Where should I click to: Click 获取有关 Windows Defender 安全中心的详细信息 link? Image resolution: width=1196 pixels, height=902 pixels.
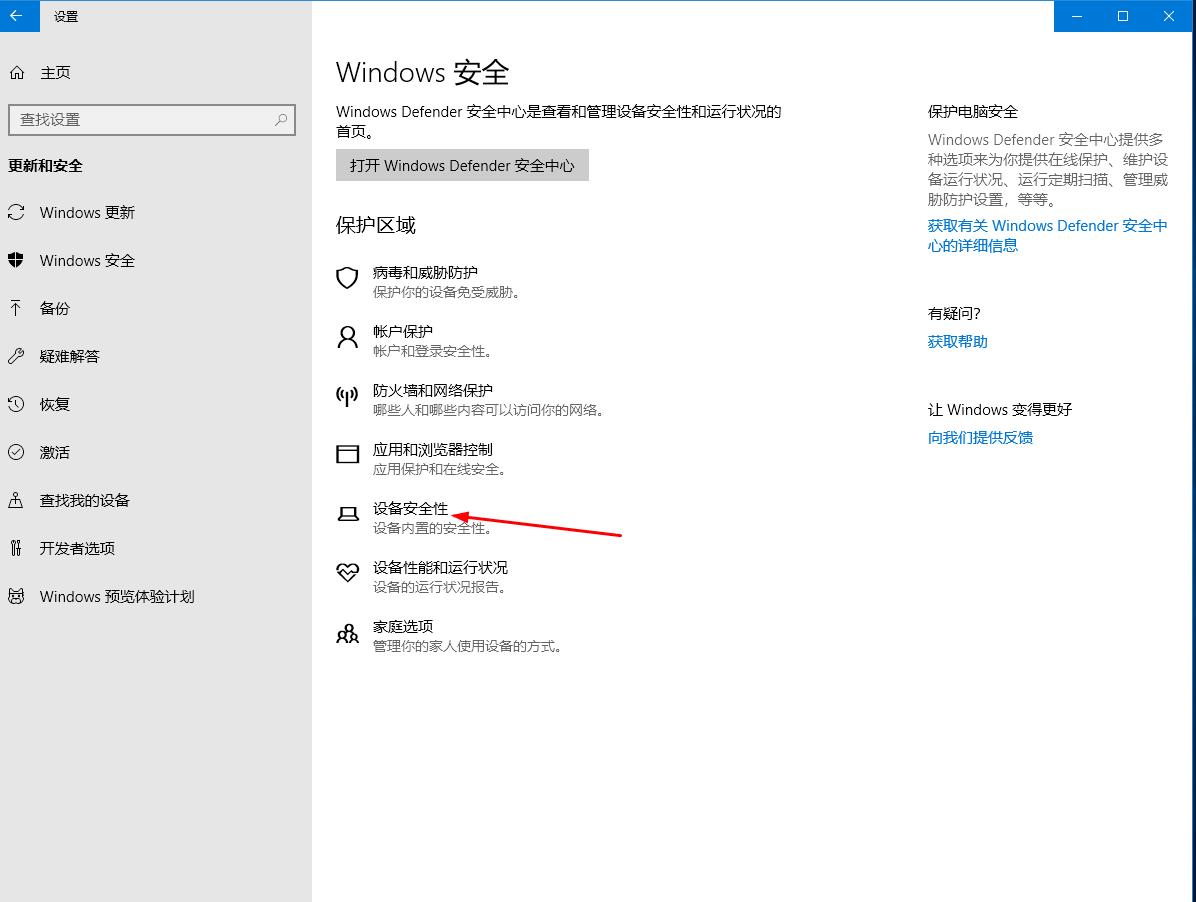(x=1047, y=236)
